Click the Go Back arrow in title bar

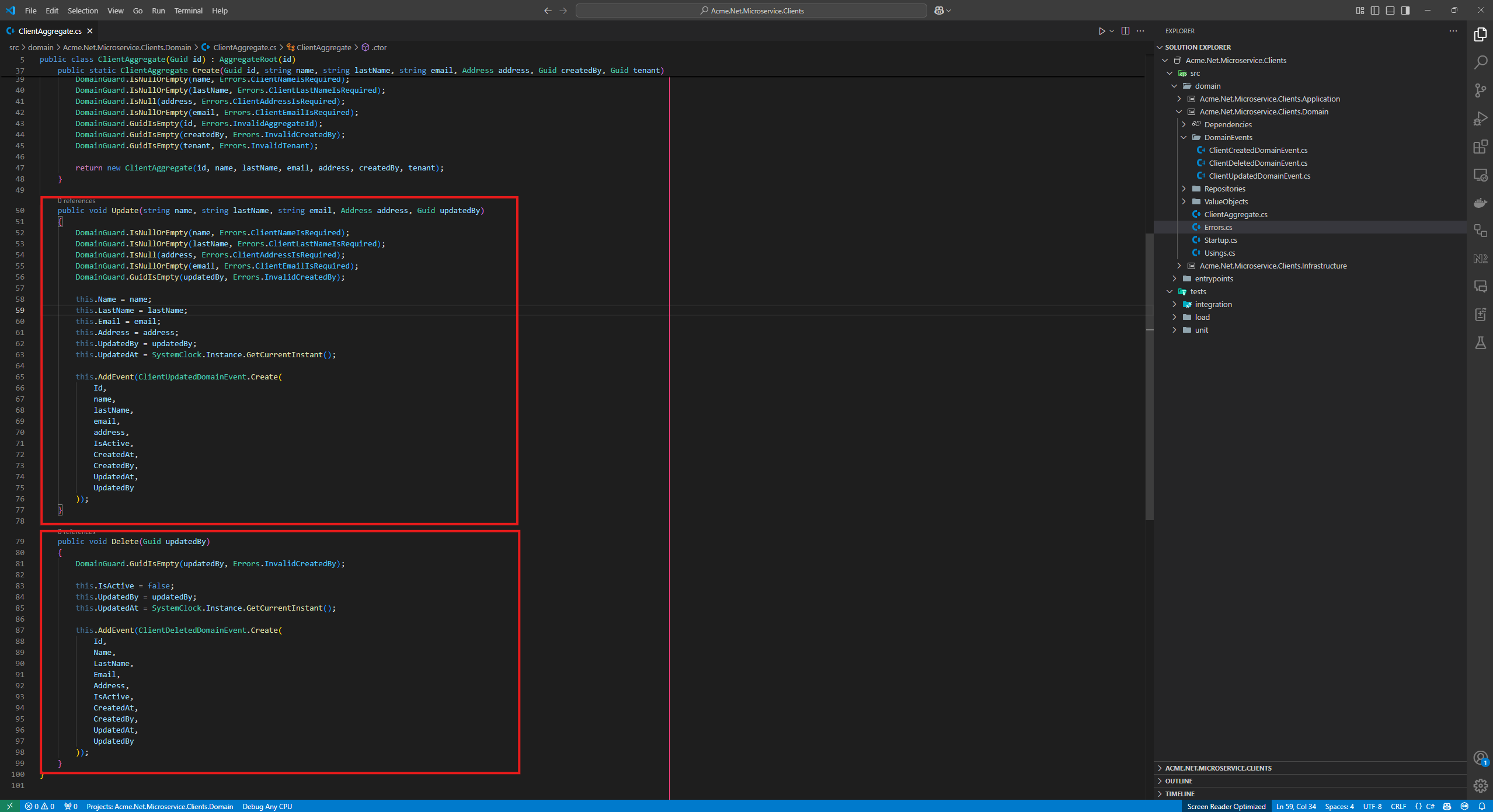548,11
